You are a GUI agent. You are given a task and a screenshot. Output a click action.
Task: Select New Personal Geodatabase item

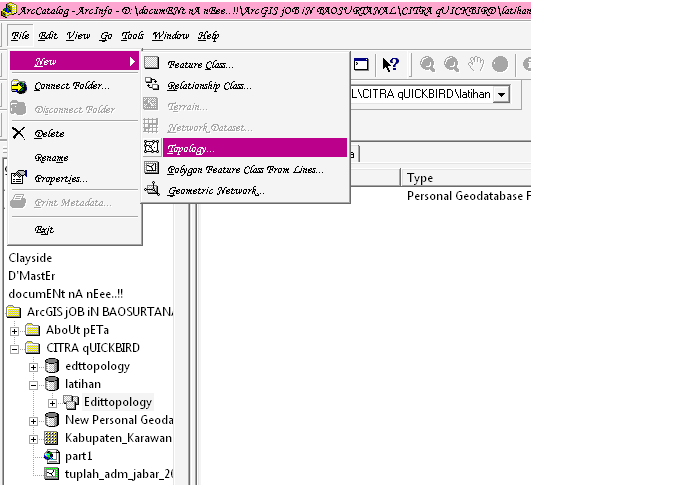pyautogui.click(x=119, y=420)
